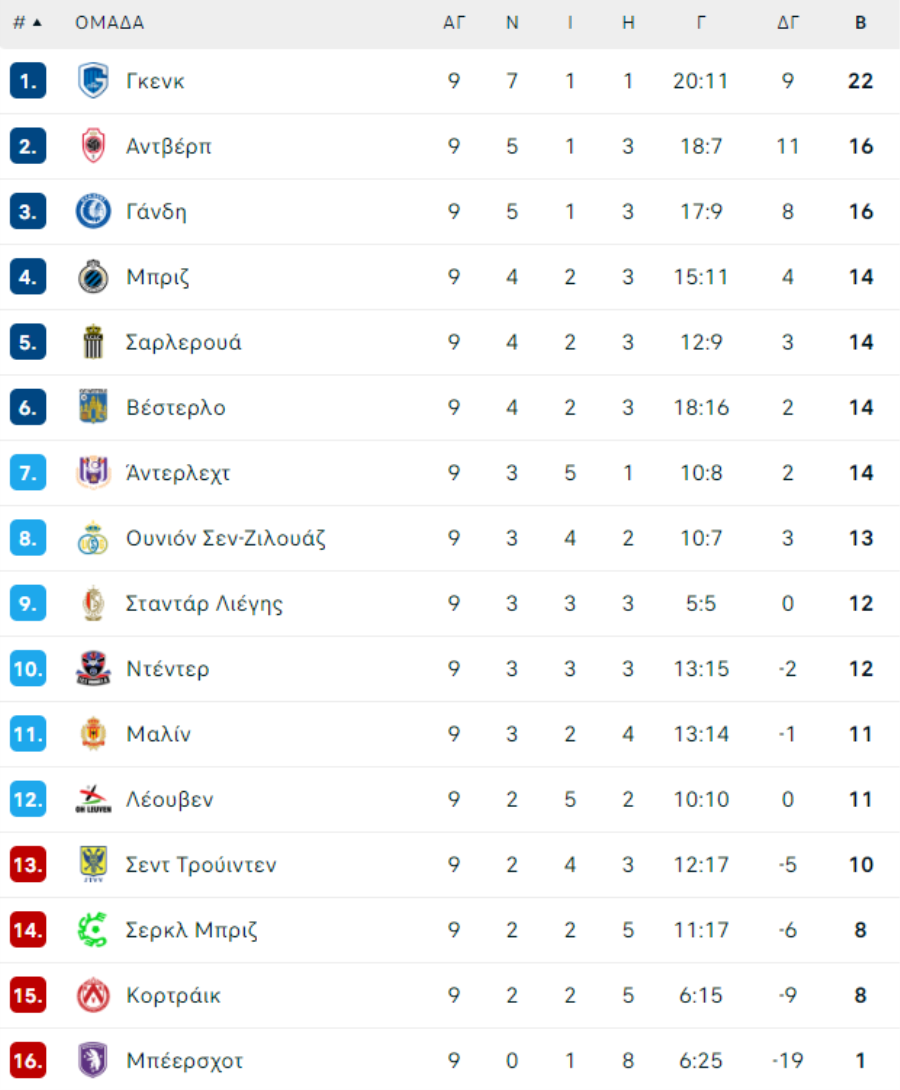Click the Κορτράικ red crest
This screenshot has height=1090, width=900.
pos(93,995)
